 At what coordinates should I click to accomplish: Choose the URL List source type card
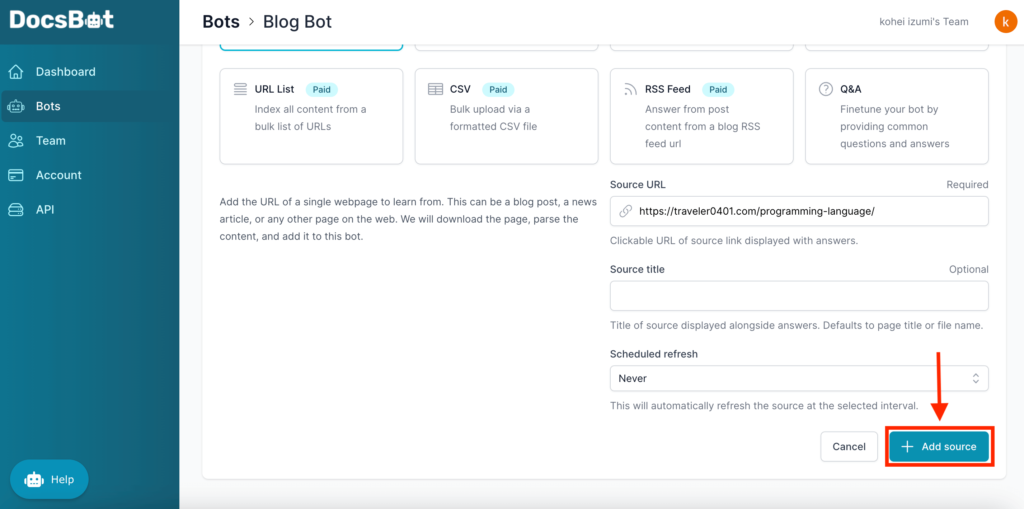[311, 116]
